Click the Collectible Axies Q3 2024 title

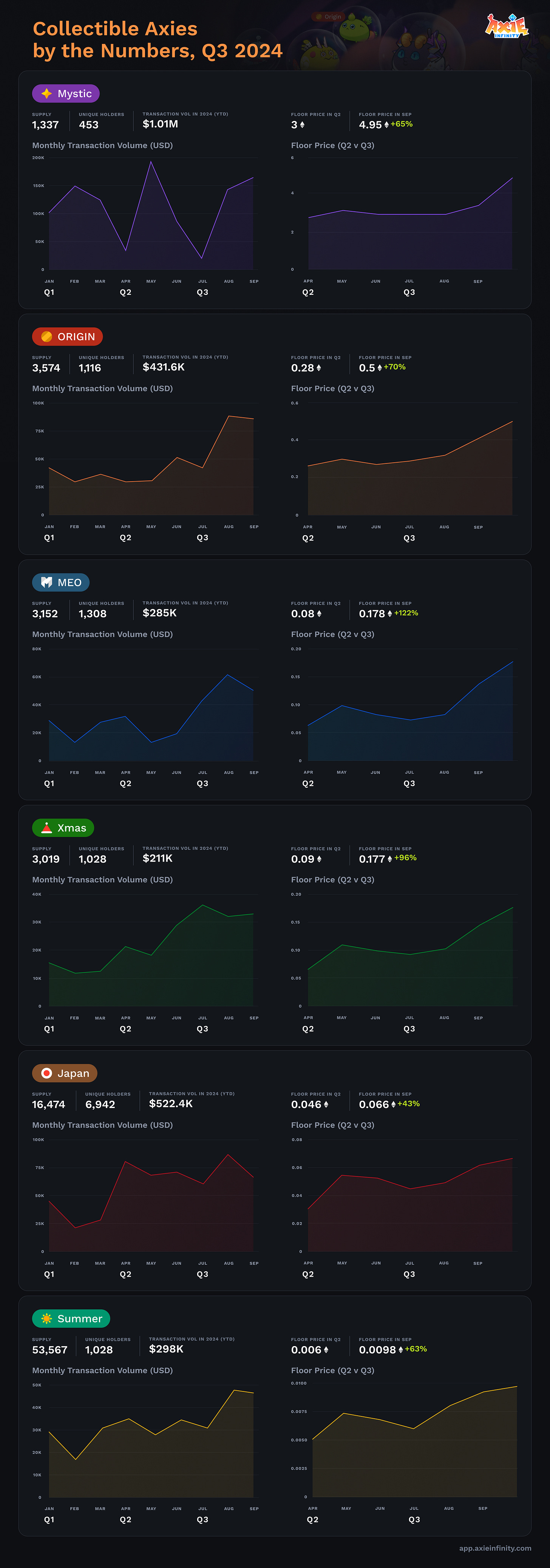coord(158,40)
